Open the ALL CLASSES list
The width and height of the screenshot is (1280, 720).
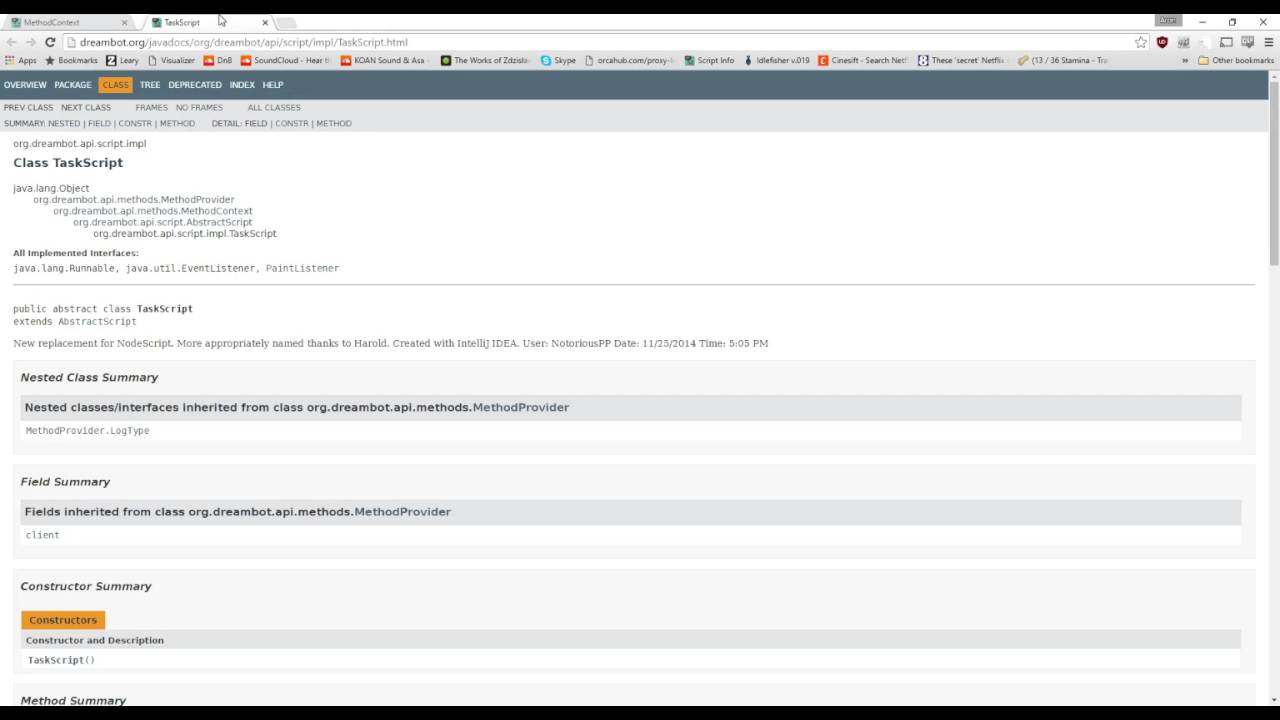click(274, 107)
